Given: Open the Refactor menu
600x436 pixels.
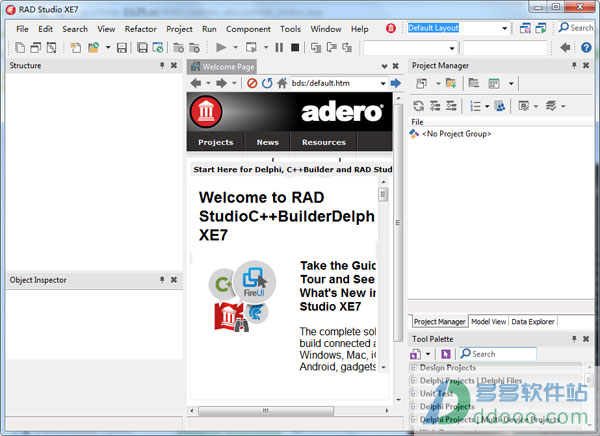Looking at the screenshot, I should (x=140, y=29).
